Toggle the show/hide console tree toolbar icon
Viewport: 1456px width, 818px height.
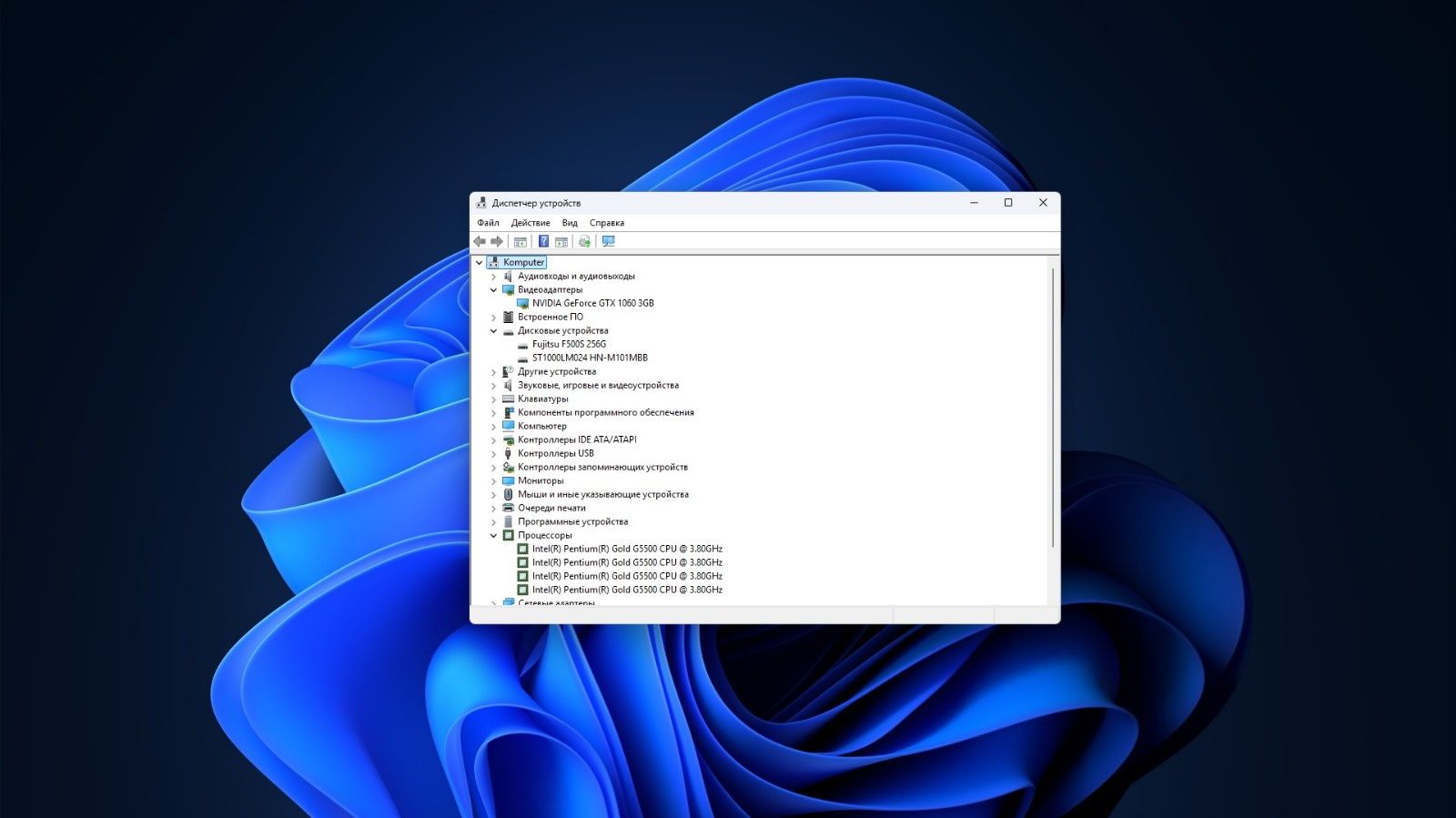pyautogui.click(x=521, y=241)
